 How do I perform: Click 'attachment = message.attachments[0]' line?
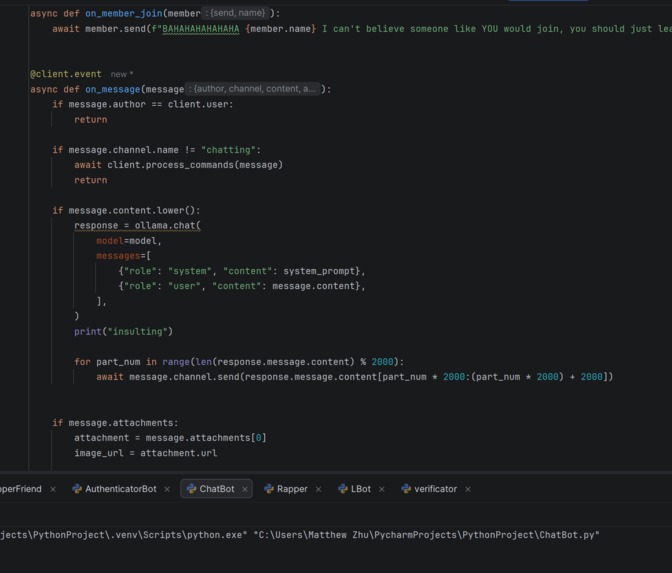[x=170, y=438]
